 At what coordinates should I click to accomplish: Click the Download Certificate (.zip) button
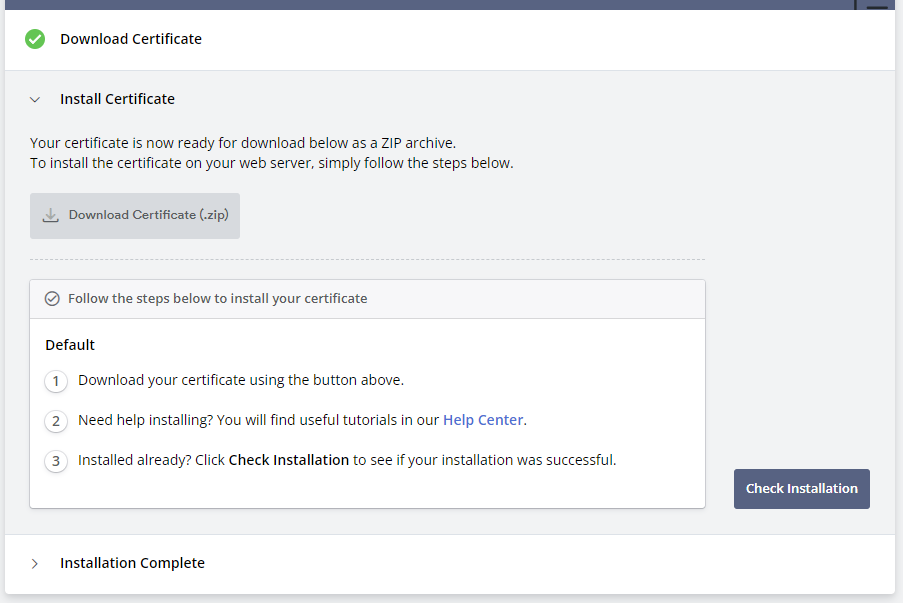pos(135,216)
